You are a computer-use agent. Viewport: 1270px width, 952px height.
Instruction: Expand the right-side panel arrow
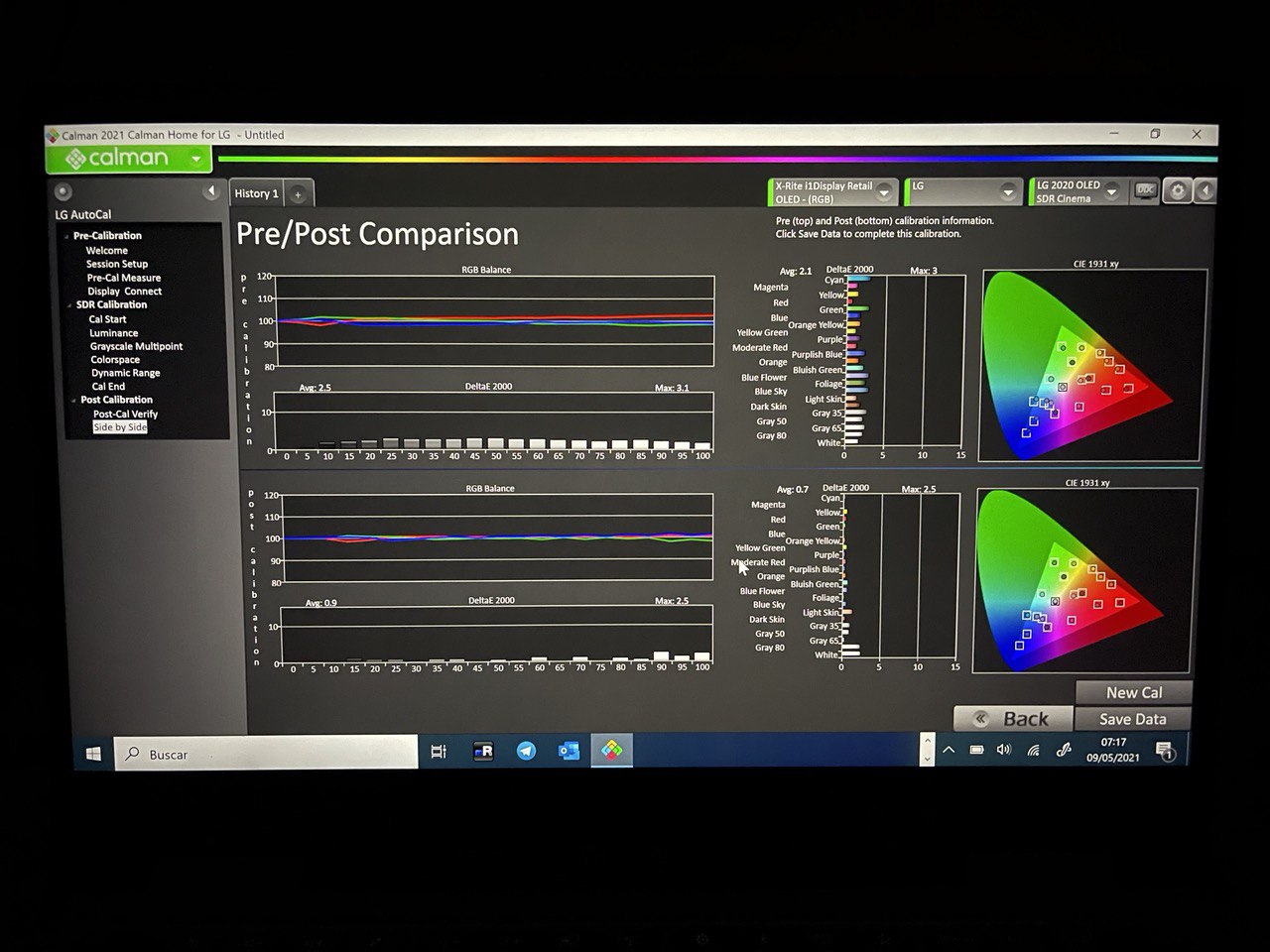pos(1204,190)
